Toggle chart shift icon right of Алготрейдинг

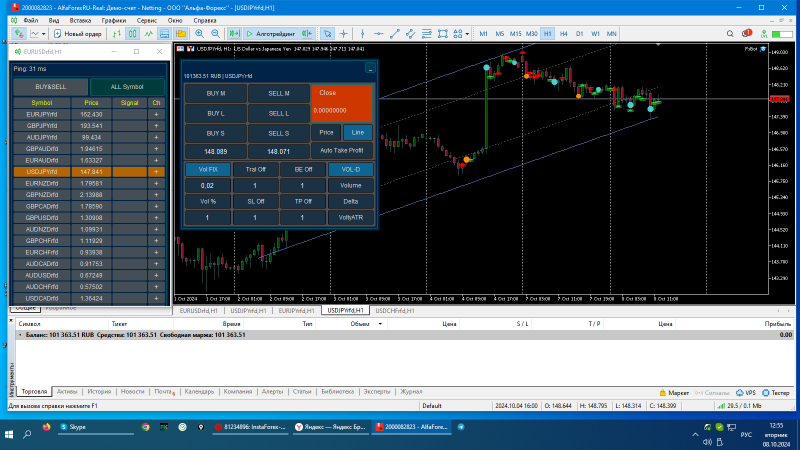[307, 34]
